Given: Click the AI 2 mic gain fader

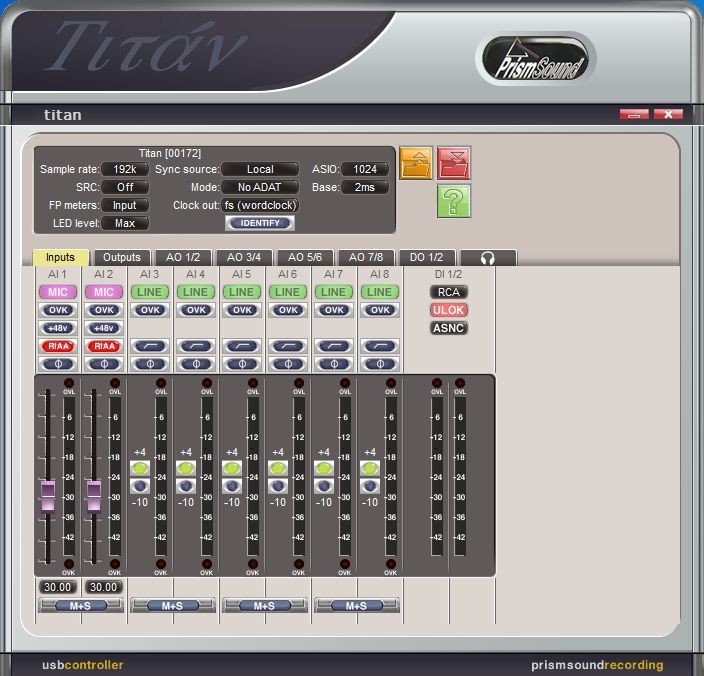Looking at the screenshot, I should 94,496.
